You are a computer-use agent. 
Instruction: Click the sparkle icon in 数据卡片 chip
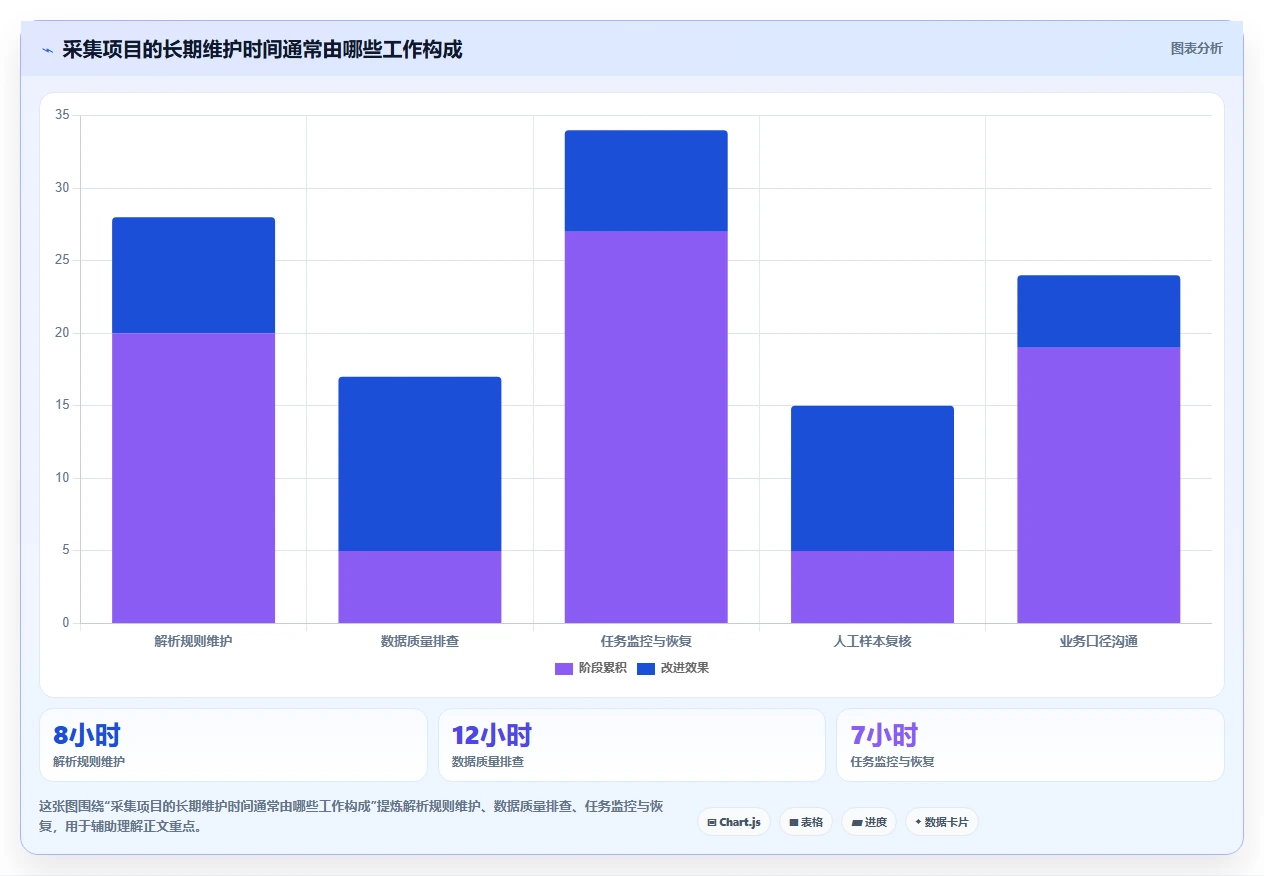[918, 822]
